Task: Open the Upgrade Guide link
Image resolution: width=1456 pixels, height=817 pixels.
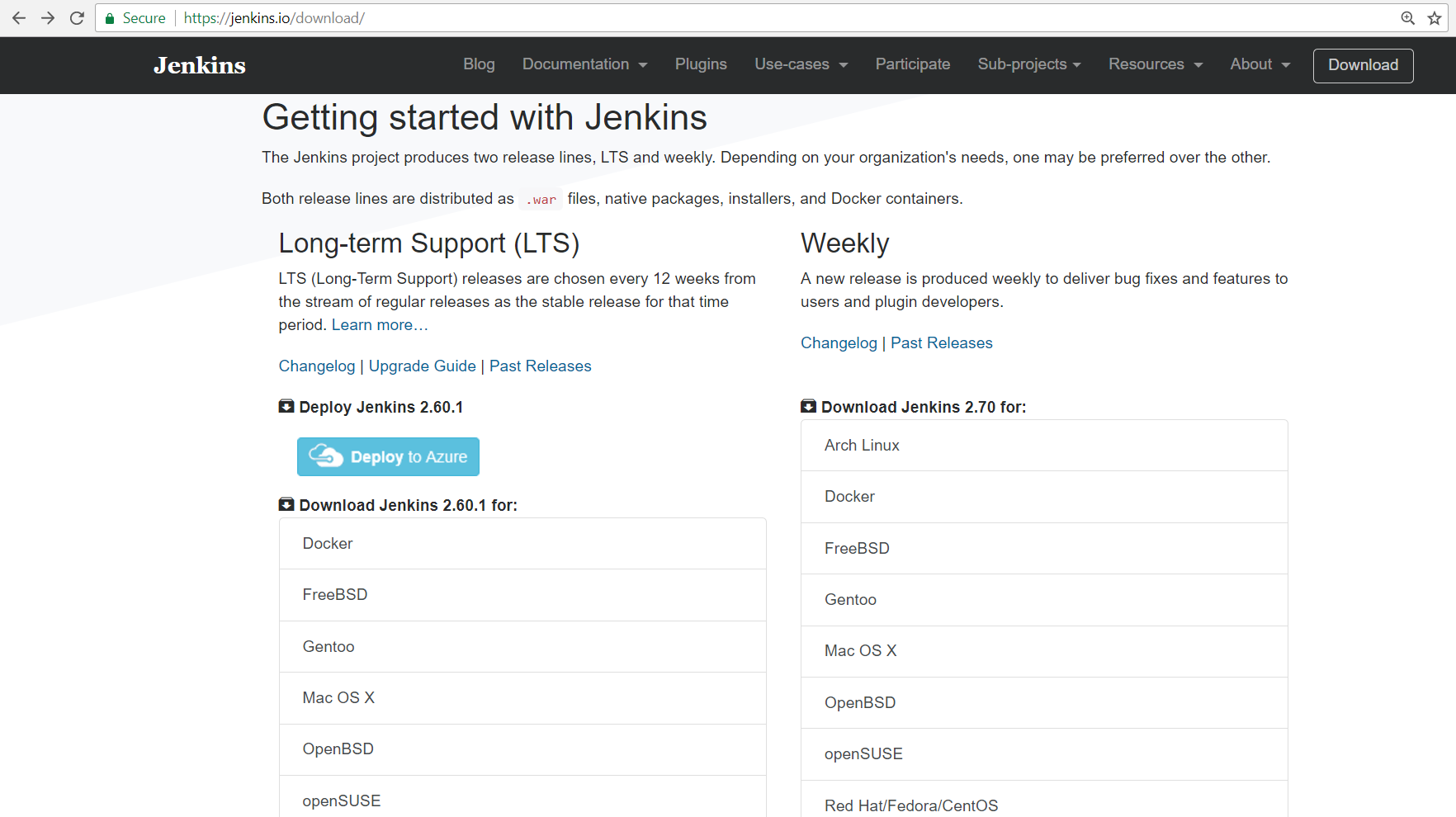Action: point(423,366)
